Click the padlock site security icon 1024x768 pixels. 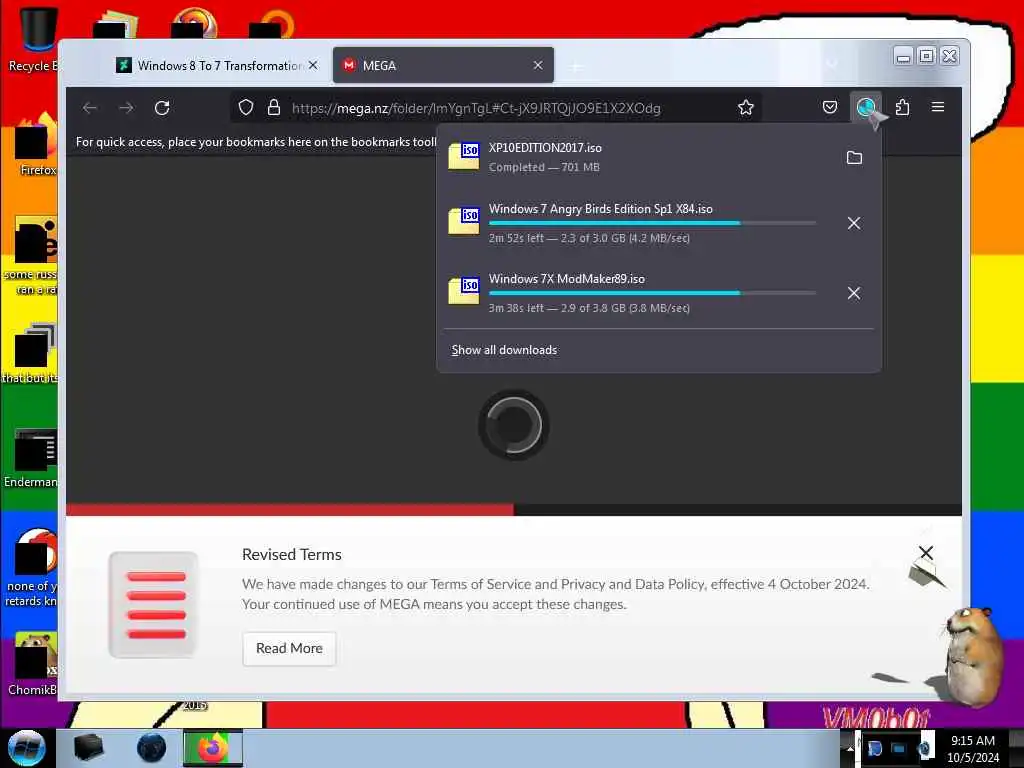pos(274,108)
